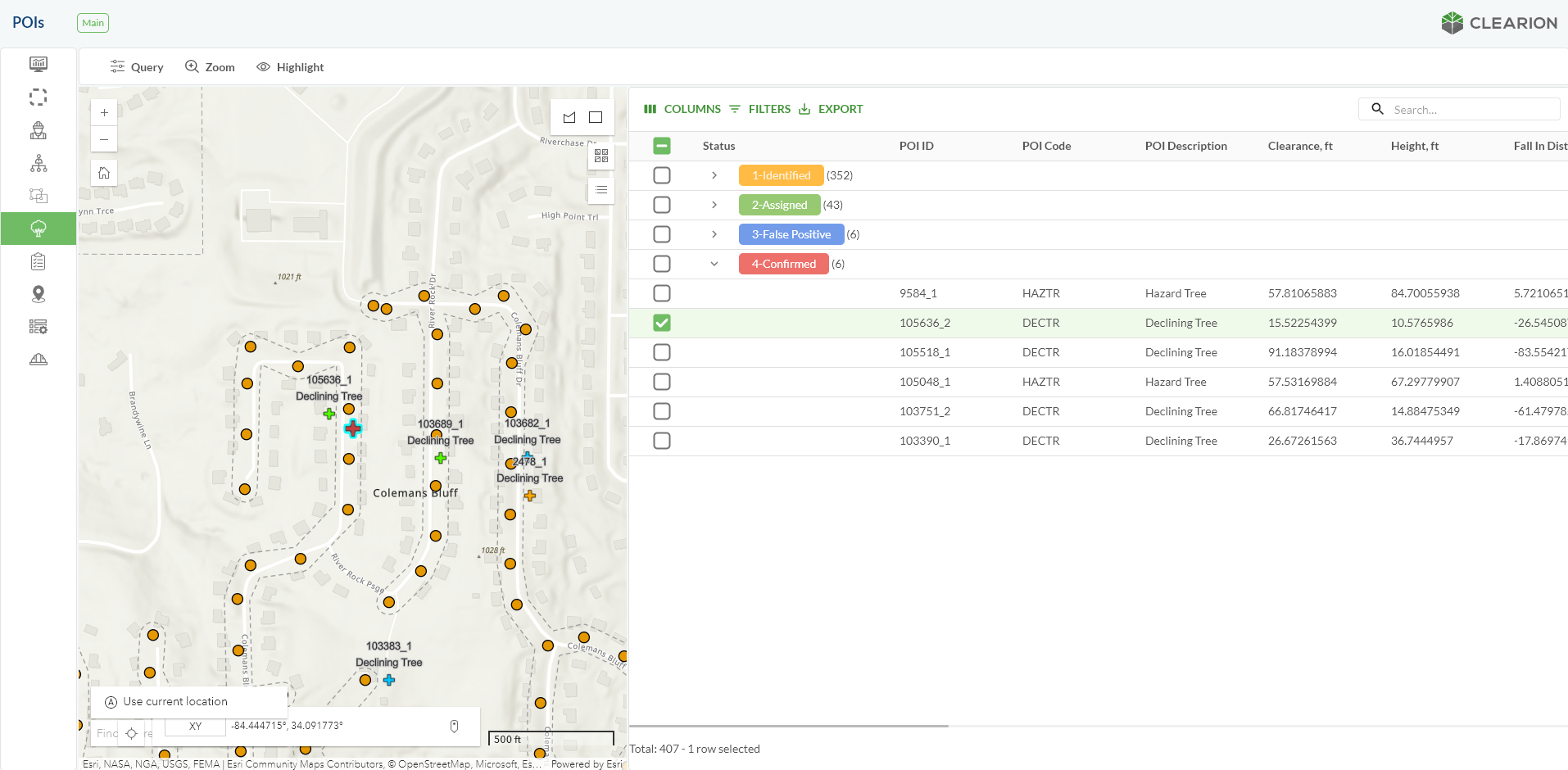This screenshot has width=1568, height=770.
Task: Open the basemap gallery grid icon
Action: point(601,156)
